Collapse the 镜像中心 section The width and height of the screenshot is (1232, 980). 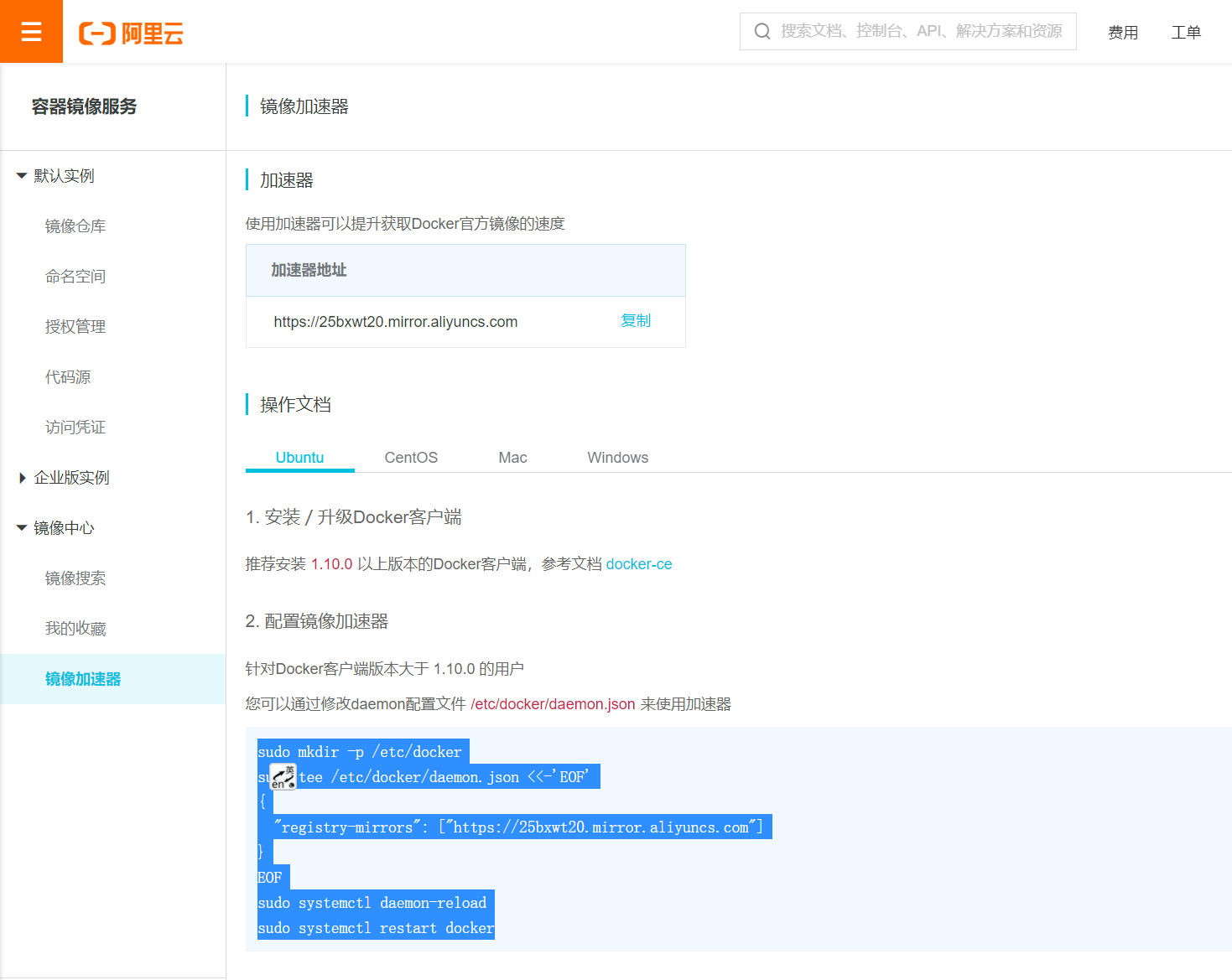22,528
